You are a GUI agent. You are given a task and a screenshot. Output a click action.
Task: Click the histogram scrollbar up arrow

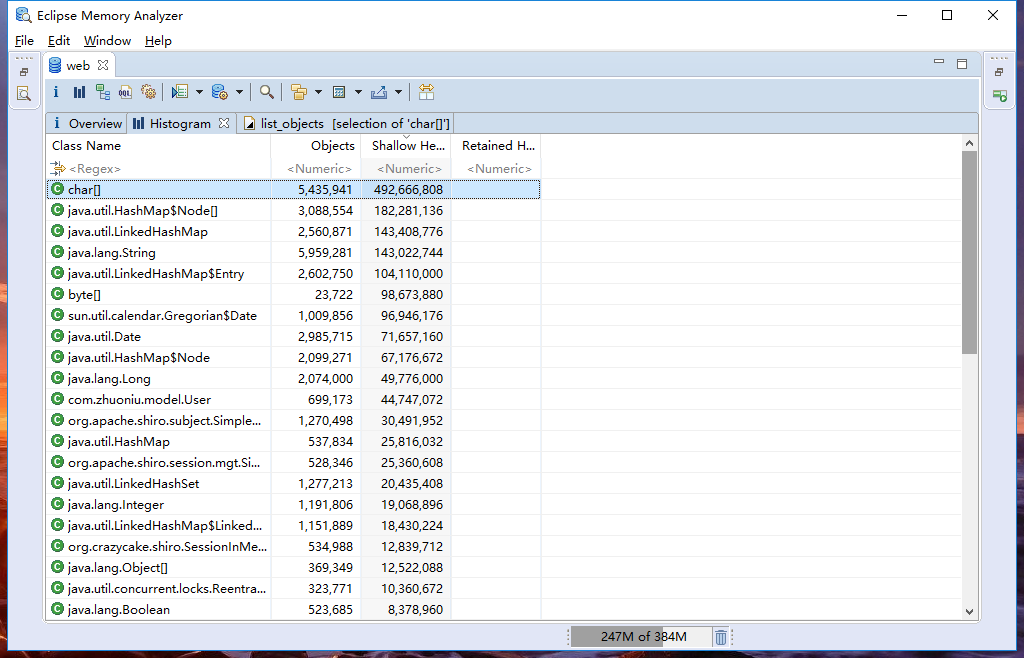(x=969, y=143)
